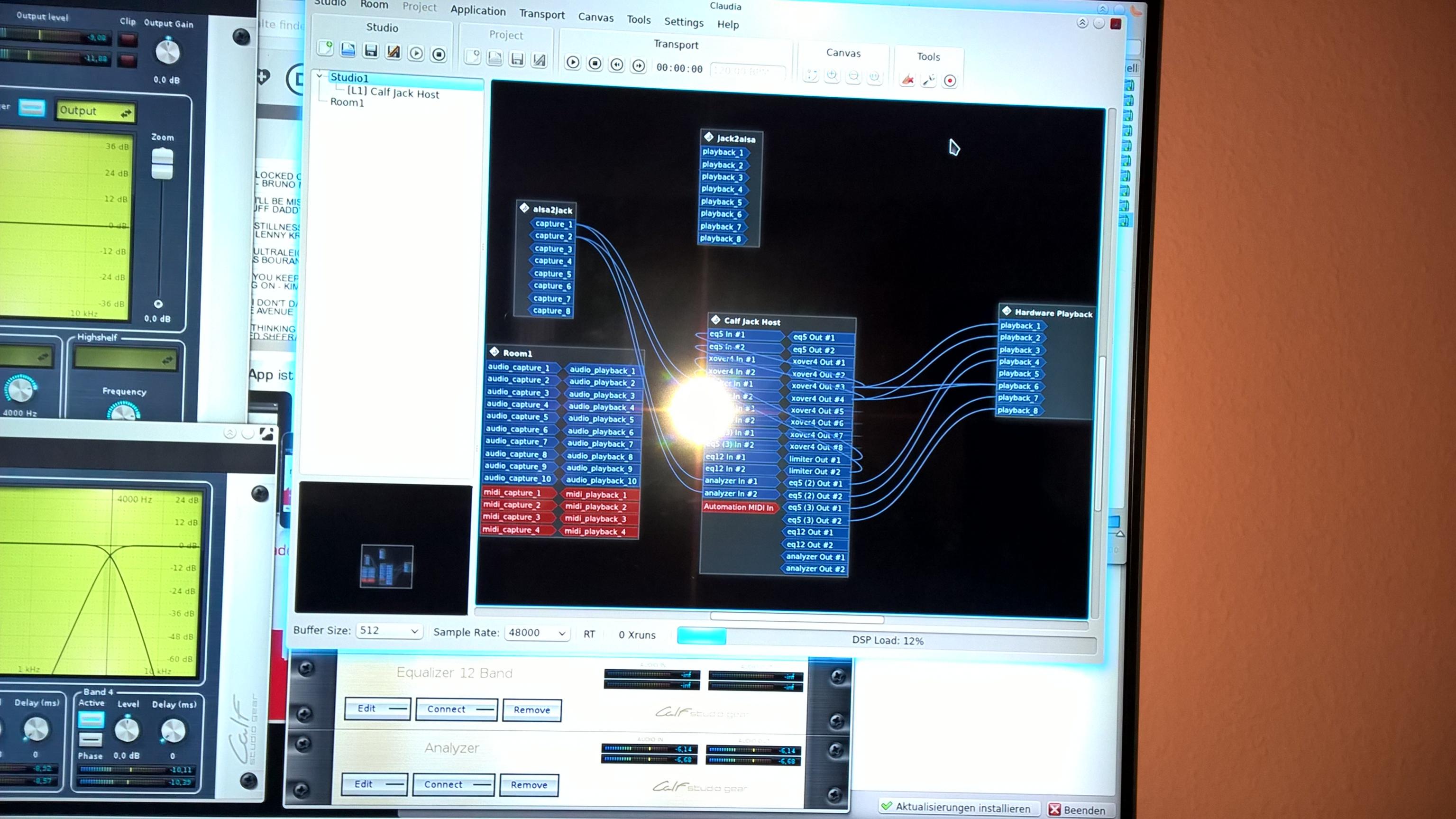Click the diamond icon on Calf Jack Host group
Screen dimensions: 1456x819
pyautogui.click(x=715, y=320)
